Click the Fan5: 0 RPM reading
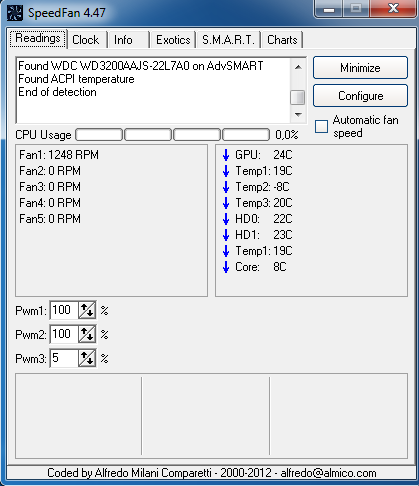 (x=50, y=219)
